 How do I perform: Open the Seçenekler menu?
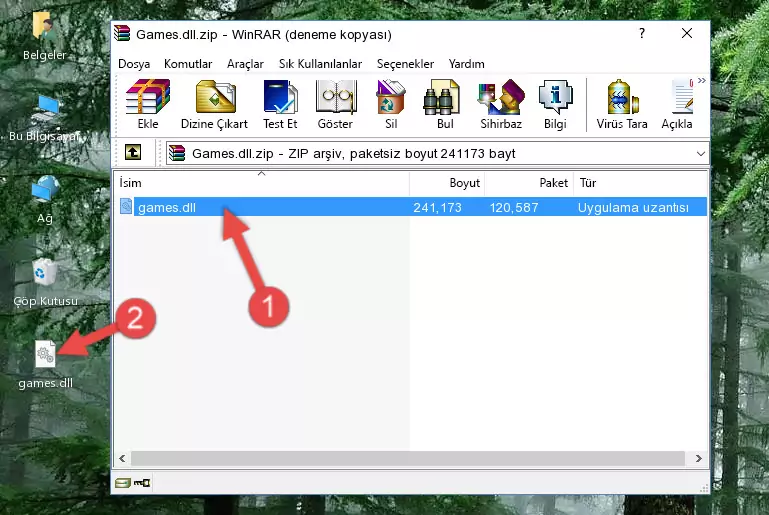[x=405, y=64]
